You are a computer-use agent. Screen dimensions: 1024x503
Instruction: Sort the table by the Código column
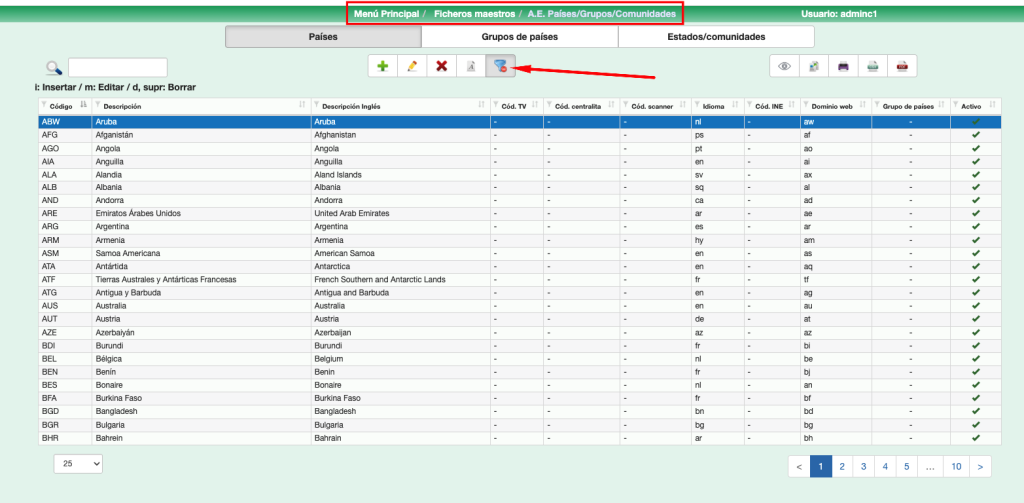[83, 106]
